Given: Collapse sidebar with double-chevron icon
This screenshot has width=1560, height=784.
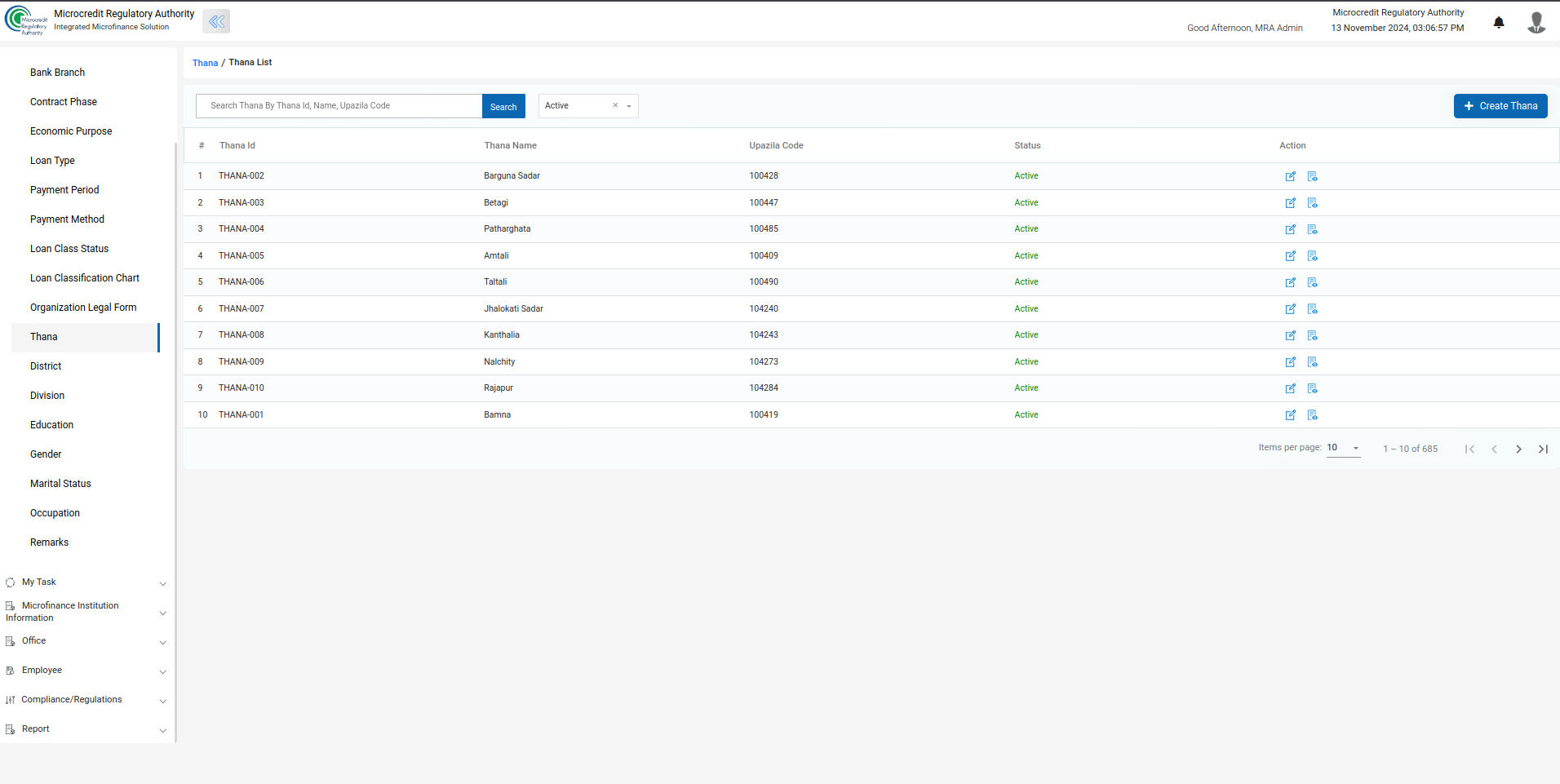Looking at the screenshot, I should tap(216, 22).
